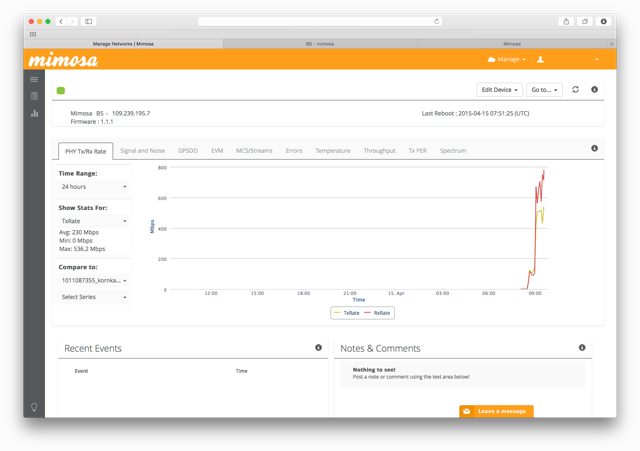
Task: Switch to the Signal and Noise tab
Action: tap(142, 151)
